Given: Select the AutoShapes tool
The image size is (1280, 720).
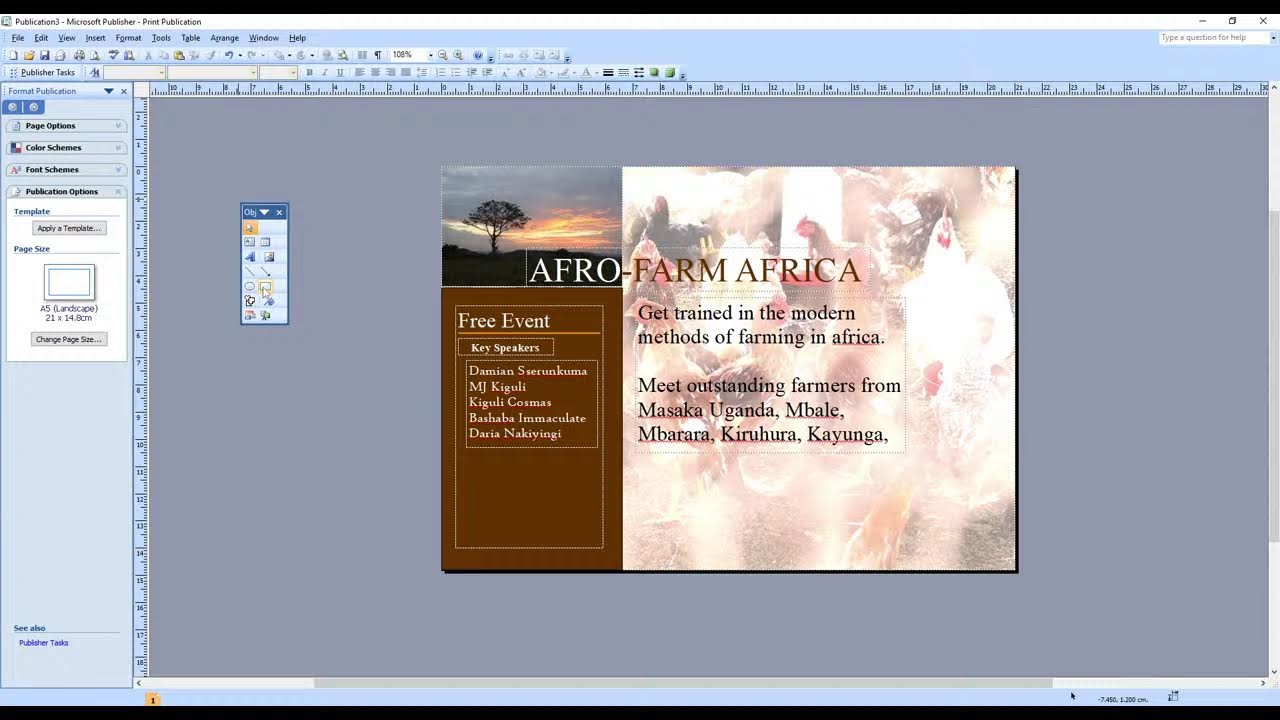Looking at the screenshot, I should click(x=250, y=301).
